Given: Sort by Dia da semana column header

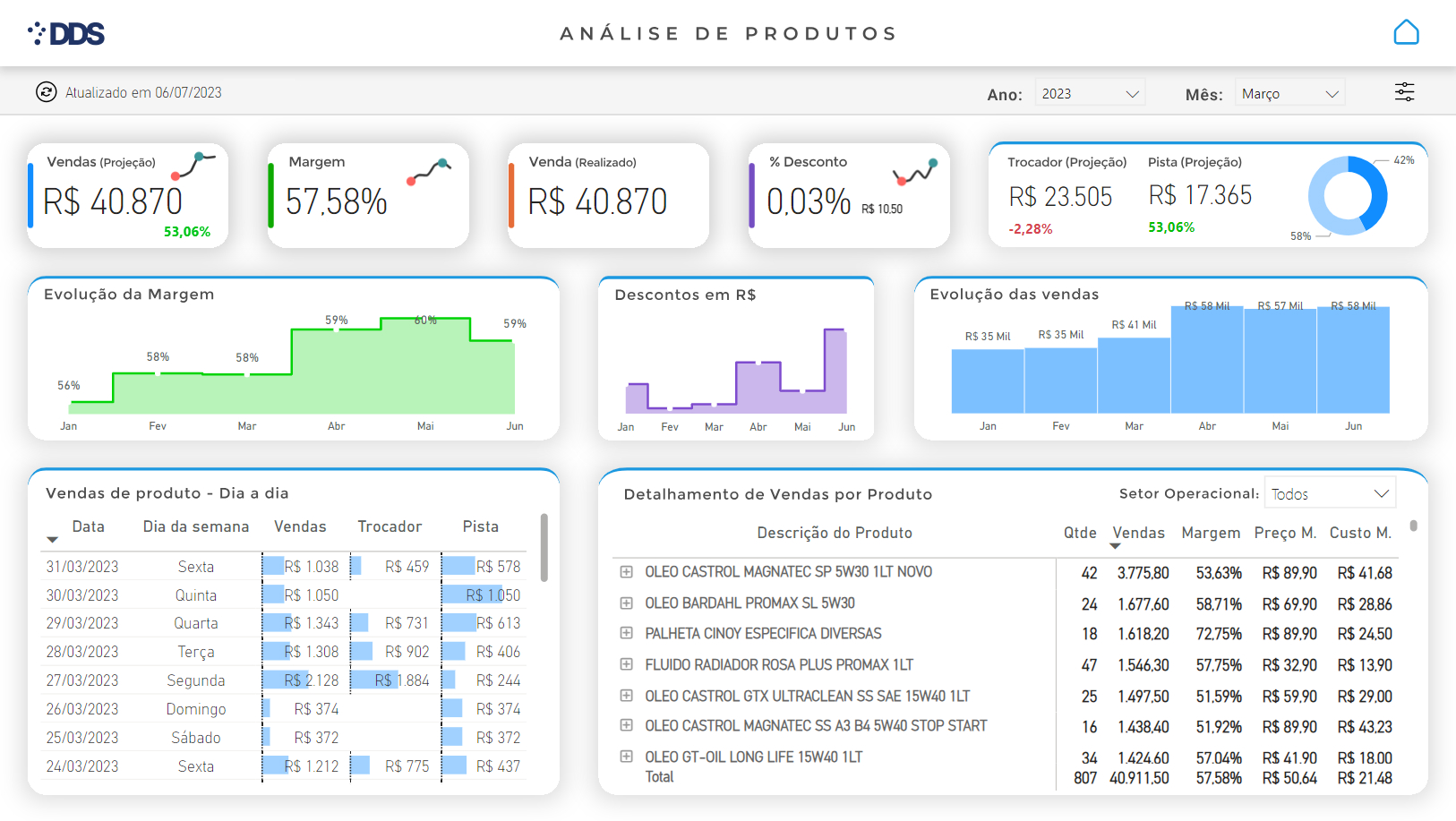Looking at the screenshot, I should click(196, 526).
